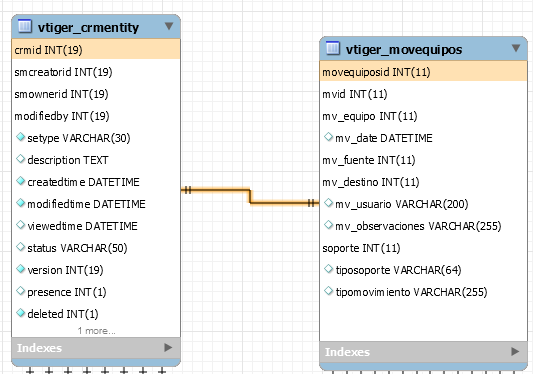Image resolution: width=533 pixels, height=374 pixels.
Task: Show hidden columns via '1 more...' link
Action: coord(97,330)
